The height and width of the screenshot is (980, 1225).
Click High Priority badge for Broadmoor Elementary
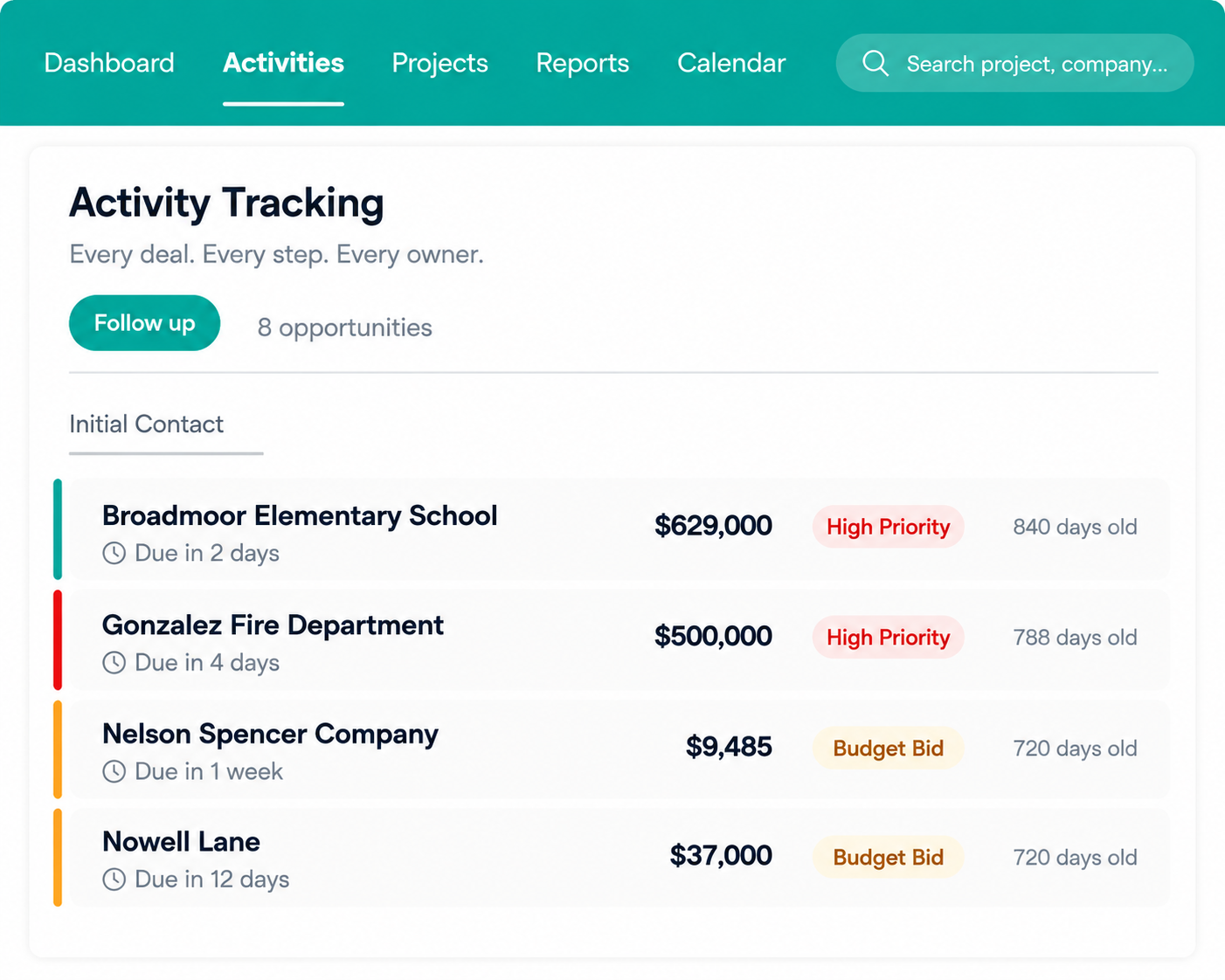889,527
